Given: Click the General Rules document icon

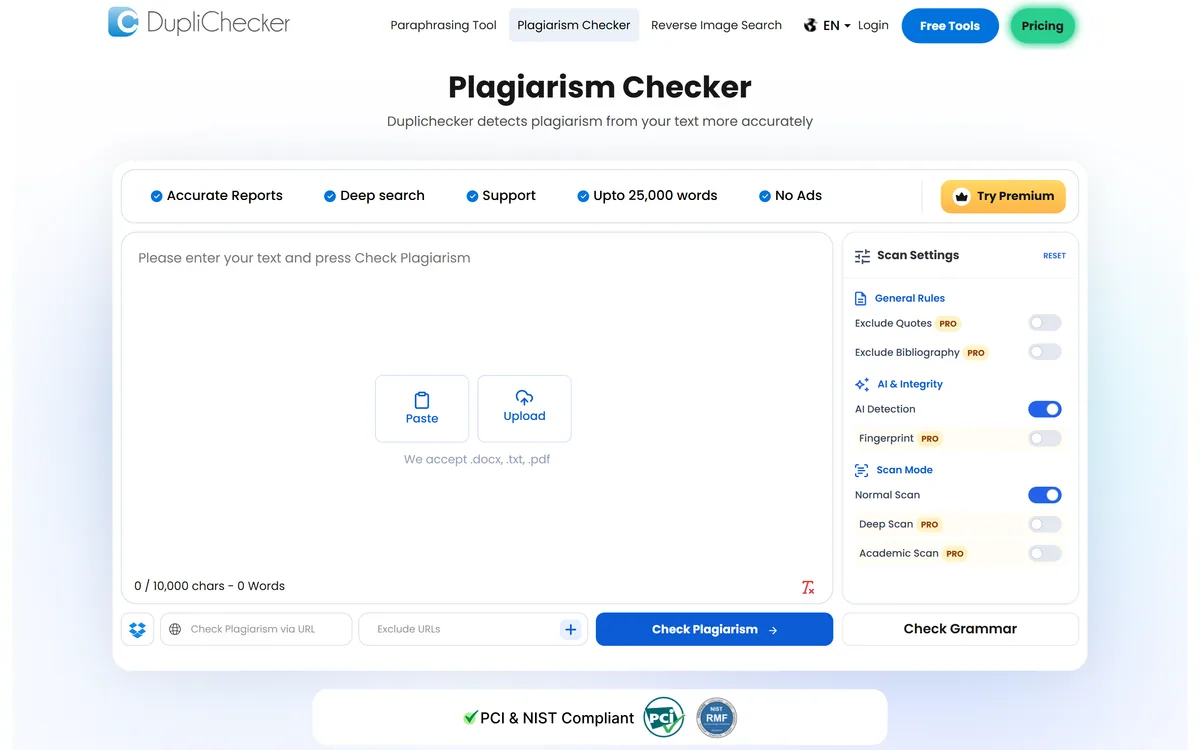Looking at the screenshot, I should tap(861, 298).
